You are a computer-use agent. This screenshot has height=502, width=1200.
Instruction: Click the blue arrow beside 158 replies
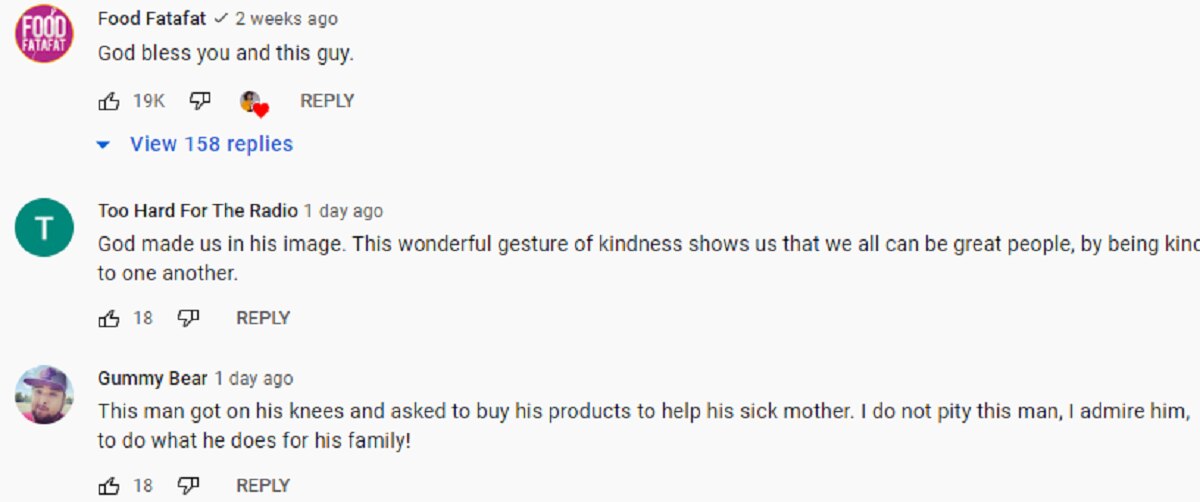tap(102, 145)
